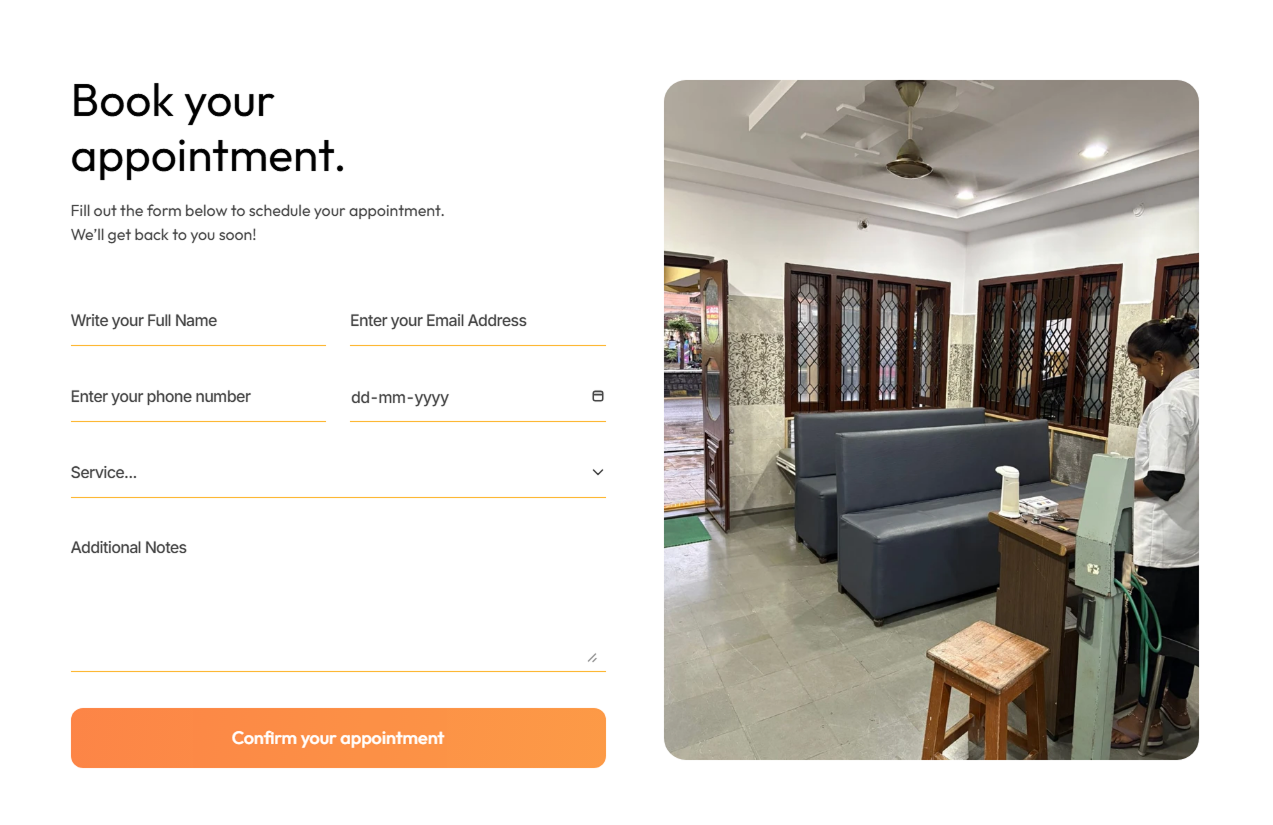
Task: Click the wooden stool in the photo
Action: [x=985, y=690]
